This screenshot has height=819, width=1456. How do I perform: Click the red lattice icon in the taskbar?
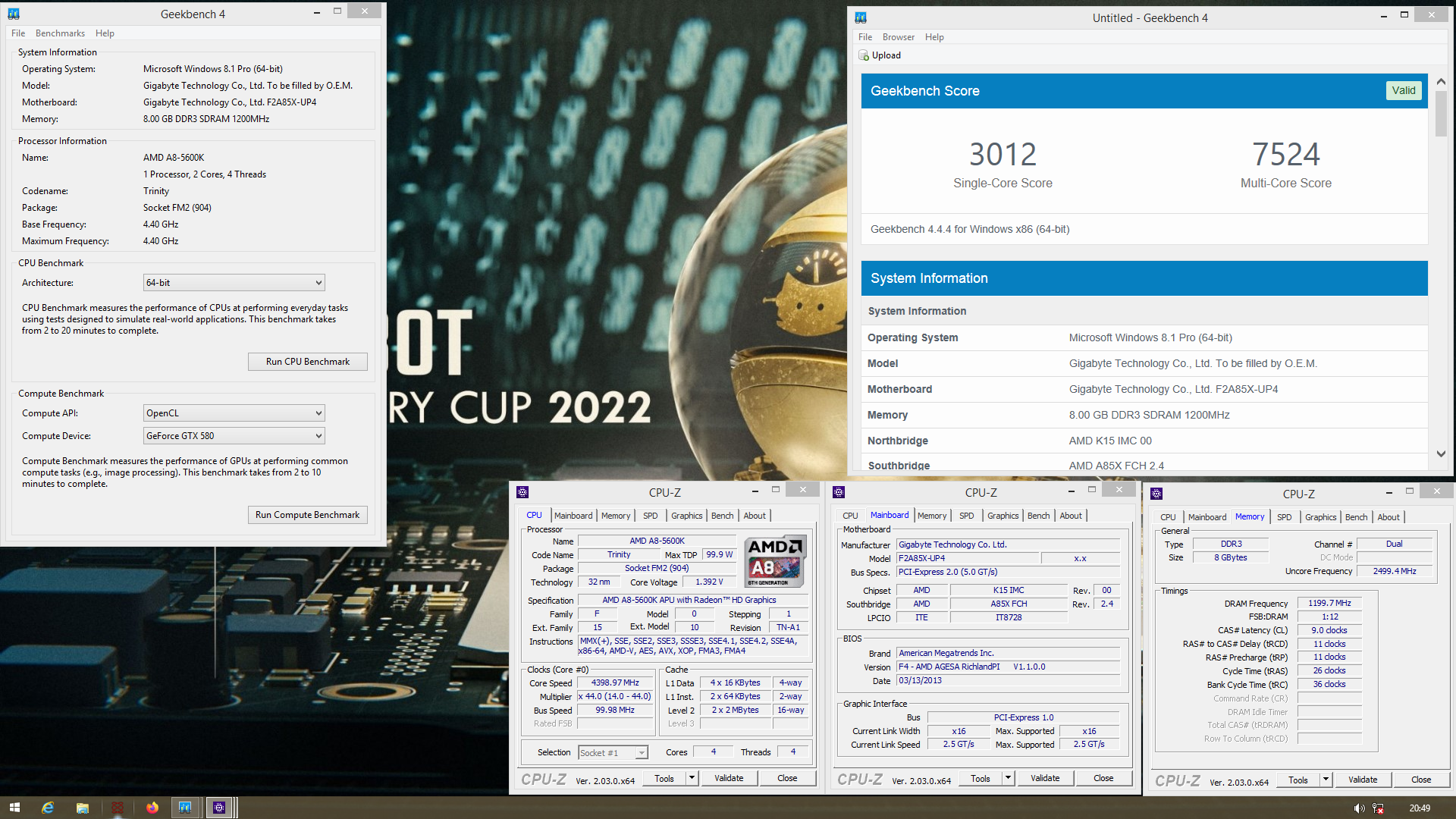[118, 808]
